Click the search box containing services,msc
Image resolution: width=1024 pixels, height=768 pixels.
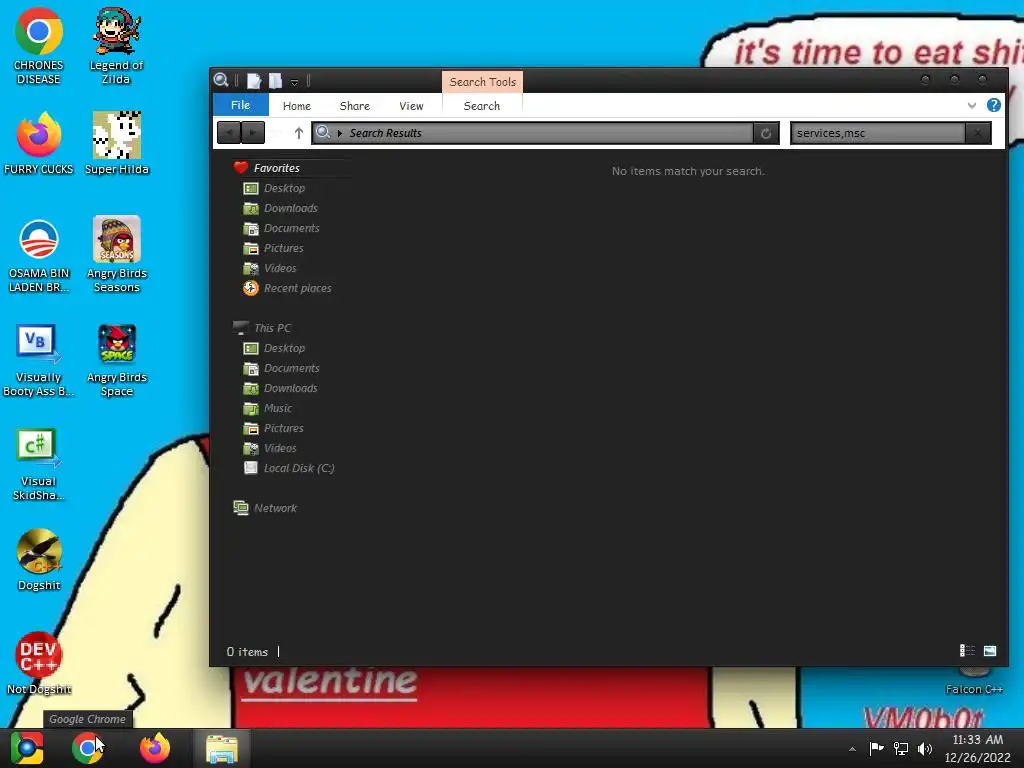coord(878,133)
